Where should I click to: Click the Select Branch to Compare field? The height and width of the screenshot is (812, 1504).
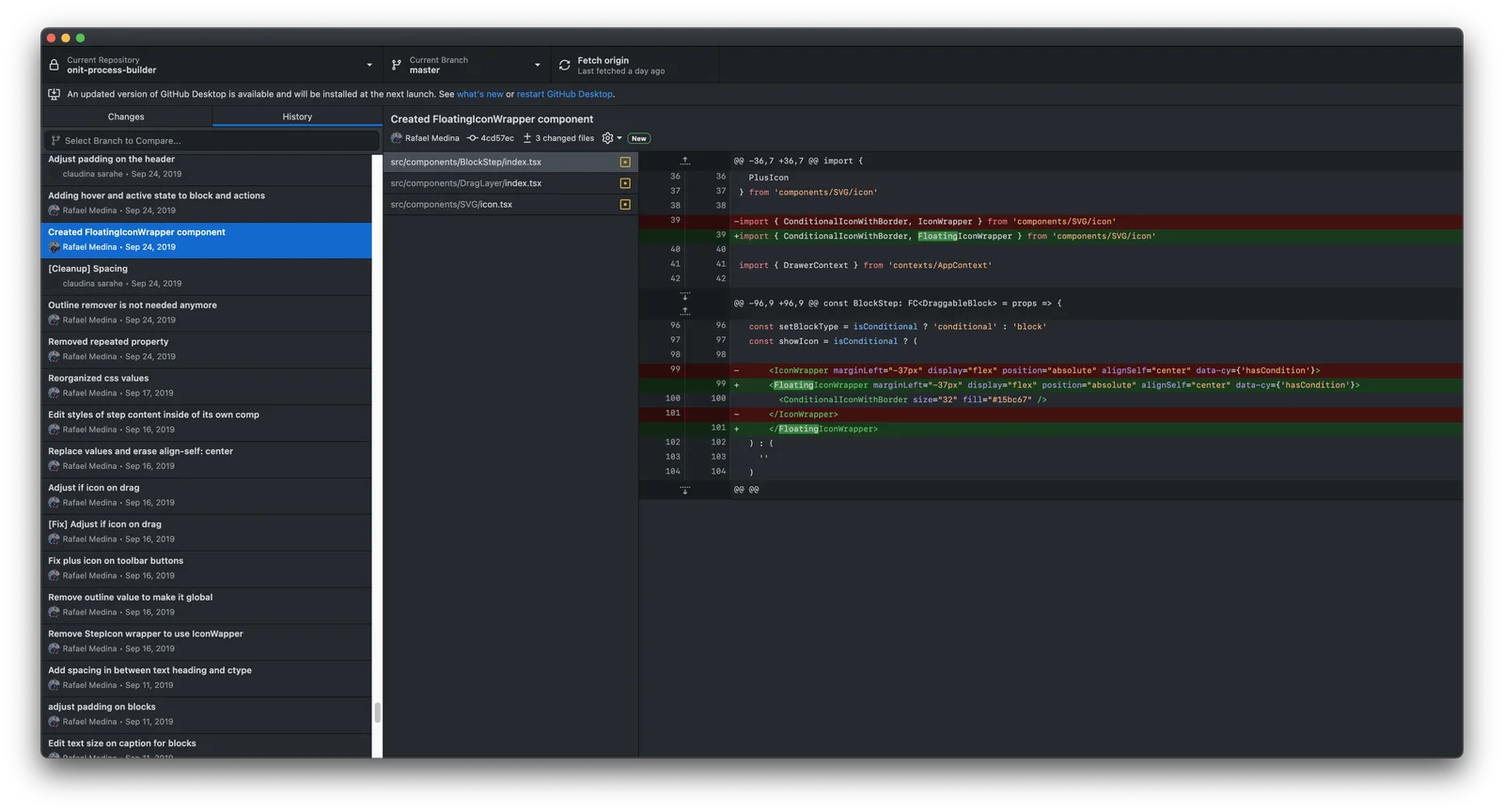click(x=211, y=141)
